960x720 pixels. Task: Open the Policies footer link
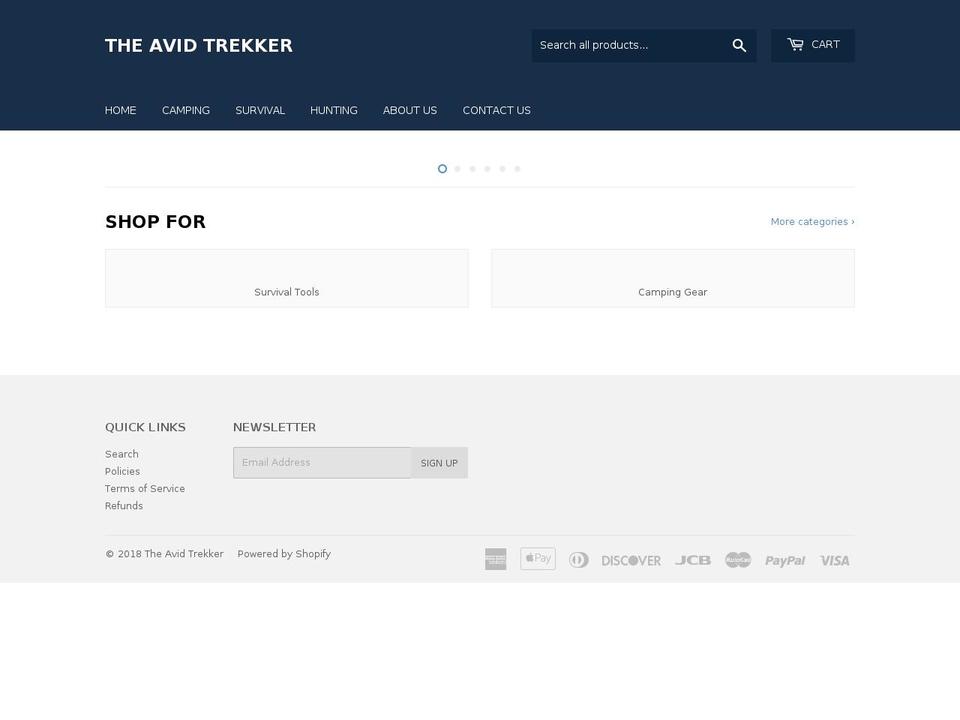122,471
